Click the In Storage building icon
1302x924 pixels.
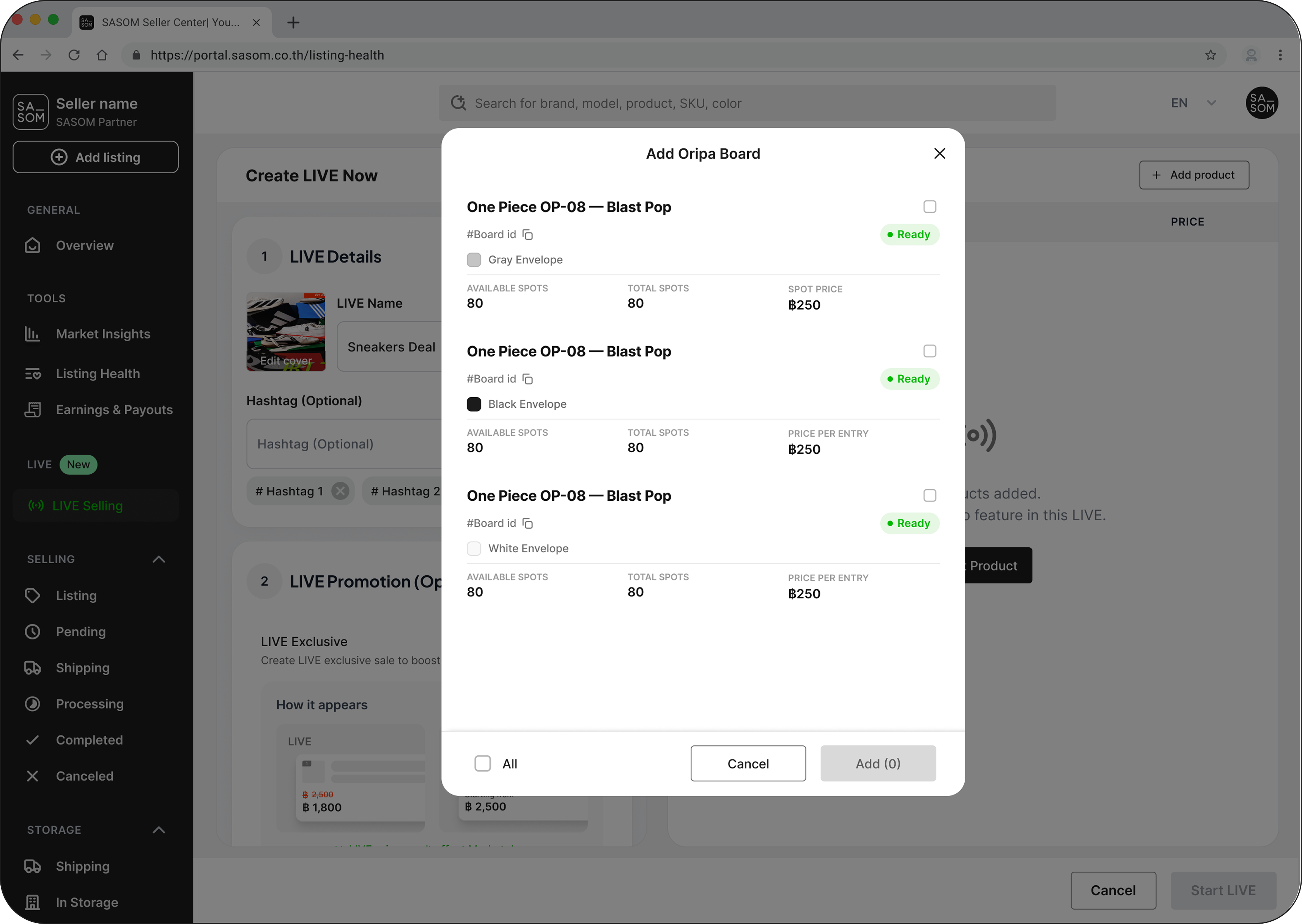coord(32,902)
